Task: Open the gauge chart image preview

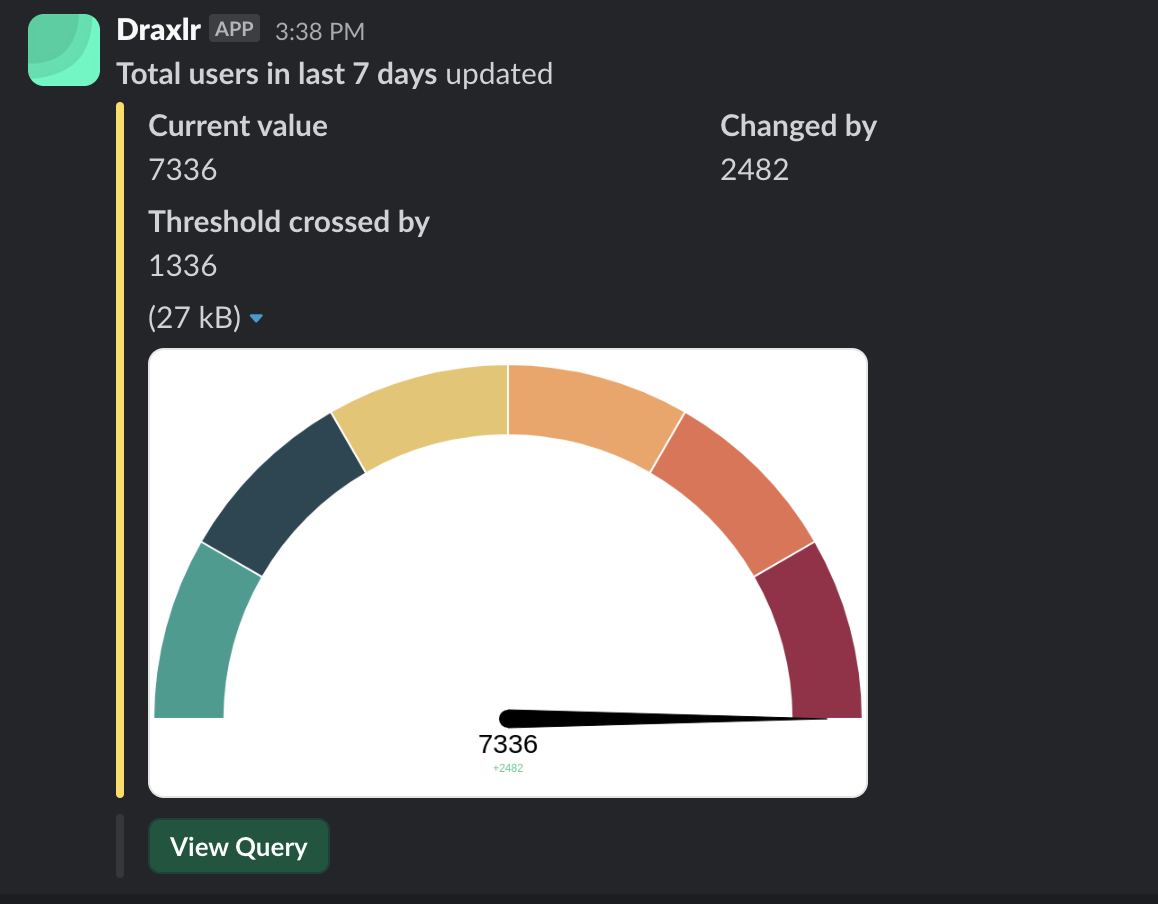Action: [508, 572]
